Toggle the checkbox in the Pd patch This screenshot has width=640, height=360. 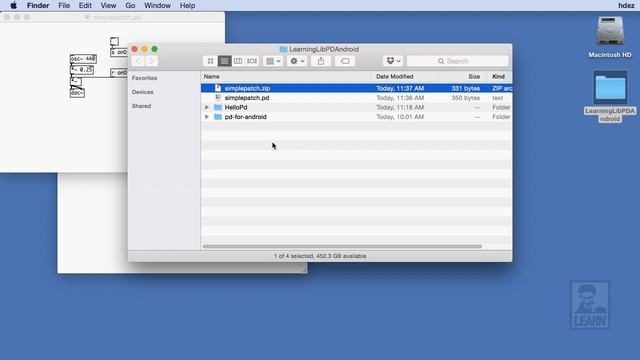tap(114, 41)
